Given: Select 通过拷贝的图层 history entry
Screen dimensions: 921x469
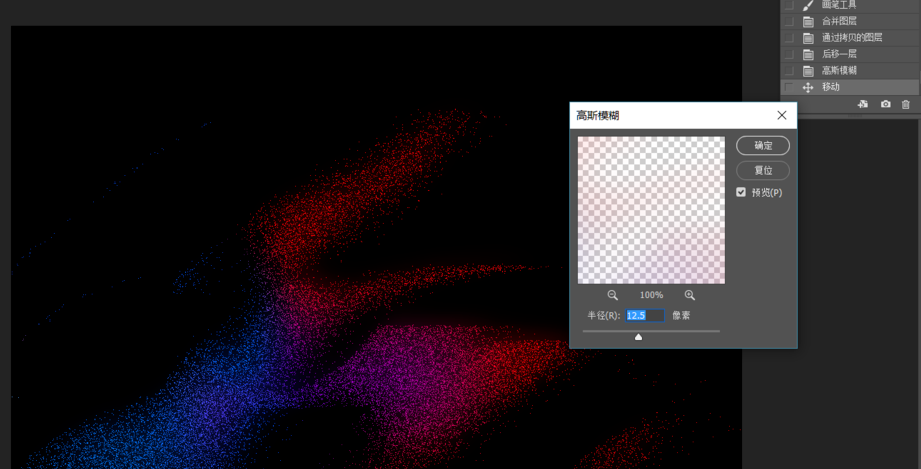Looking at the screenshot, I should pyautogui.click(x=851, y=38).
